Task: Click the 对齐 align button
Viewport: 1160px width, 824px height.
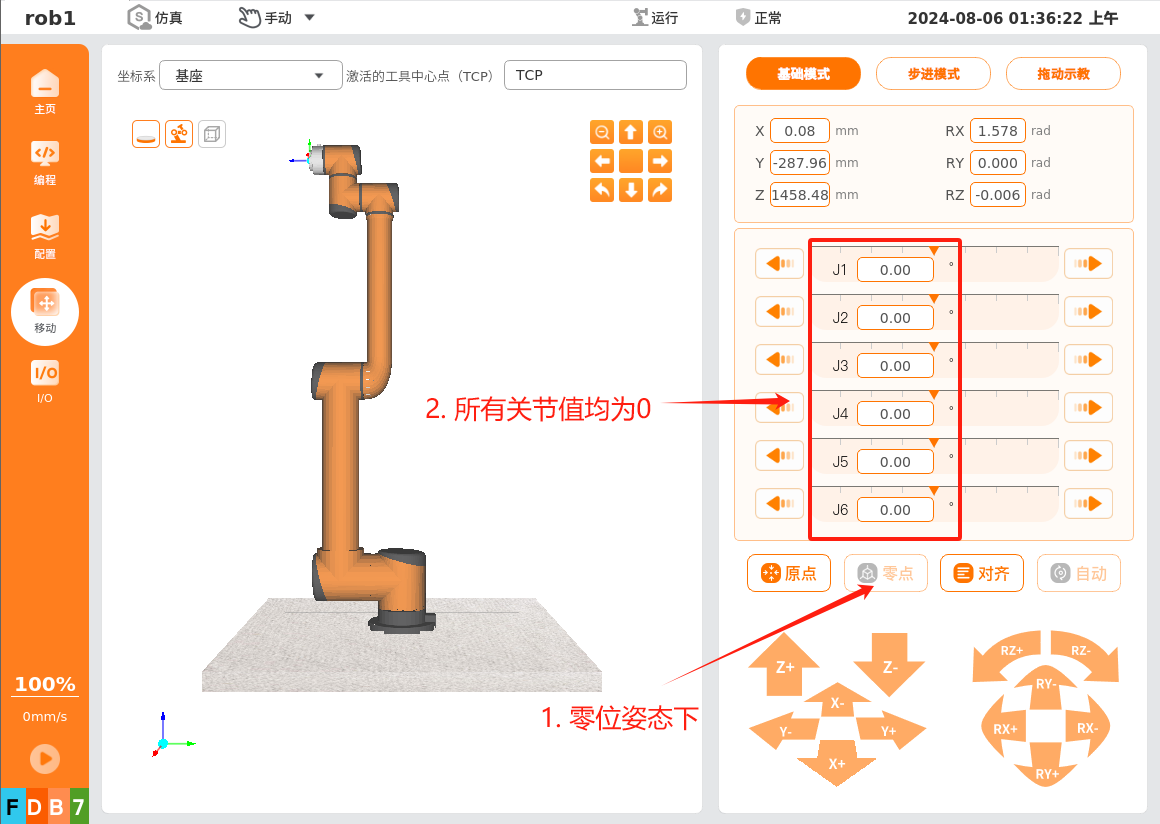Action: pyautogui.click(x=982, y=573)
